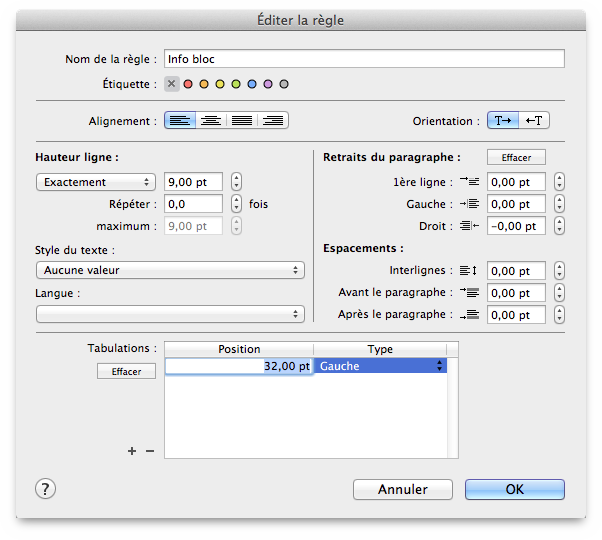Viewport: 602px width, 540px height.
Task: Open the Gauche tab type dropdown
Action: tap(381, 367)
